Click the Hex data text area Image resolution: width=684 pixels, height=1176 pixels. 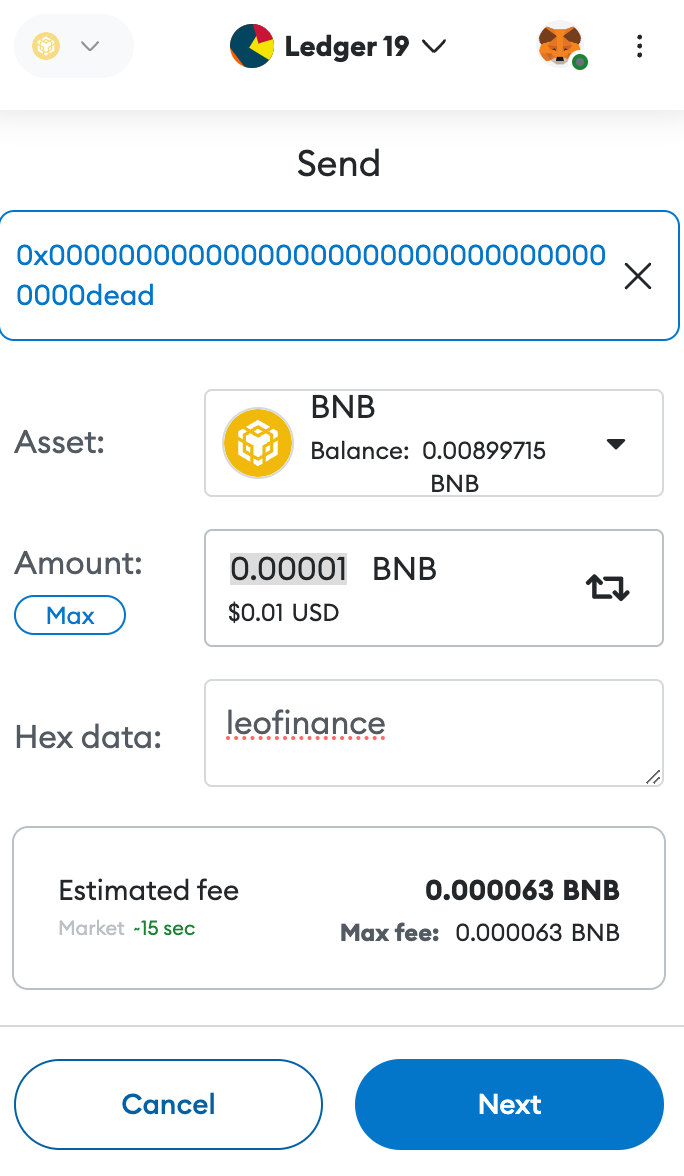coord(434,733)
